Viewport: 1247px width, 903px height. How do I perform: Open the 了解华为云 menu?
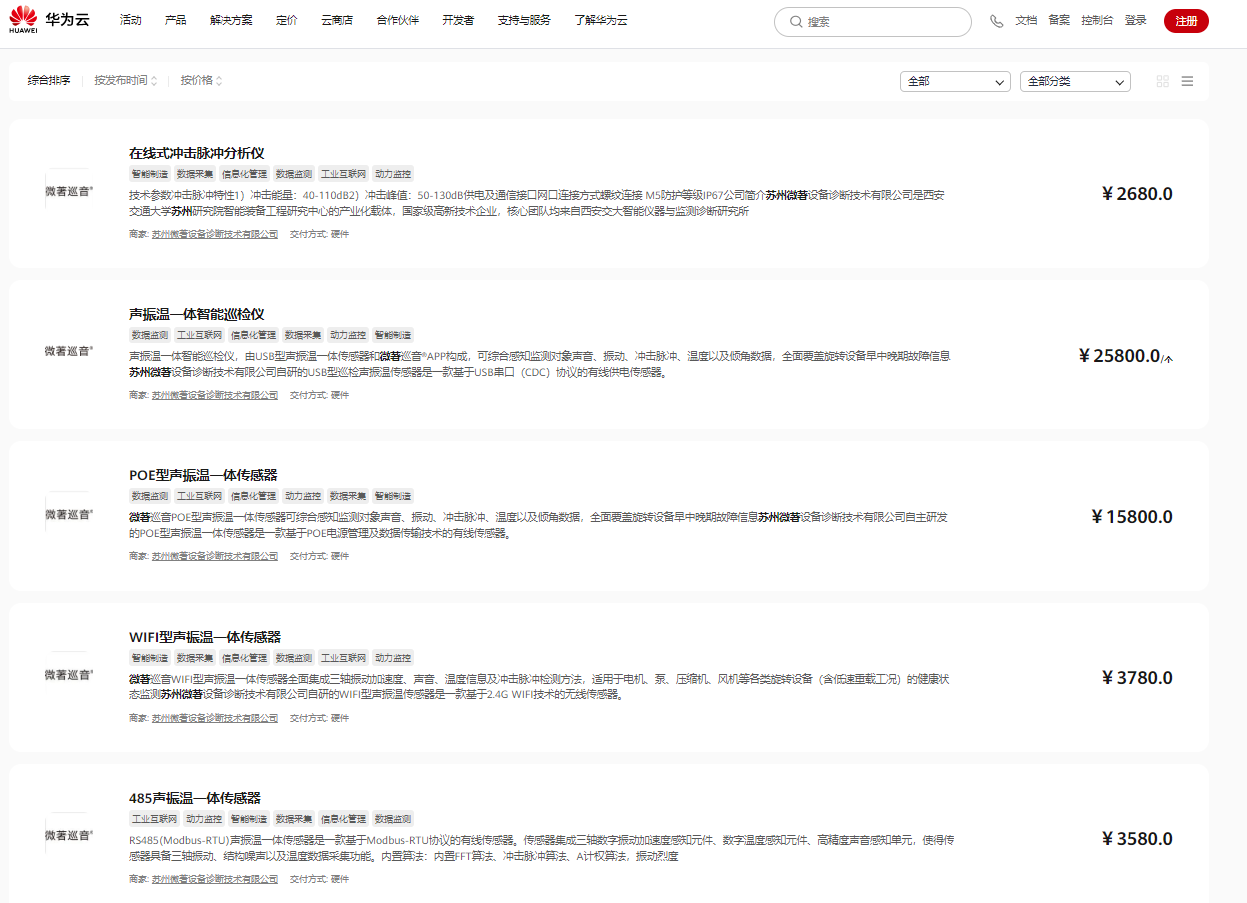click(601, 21)
